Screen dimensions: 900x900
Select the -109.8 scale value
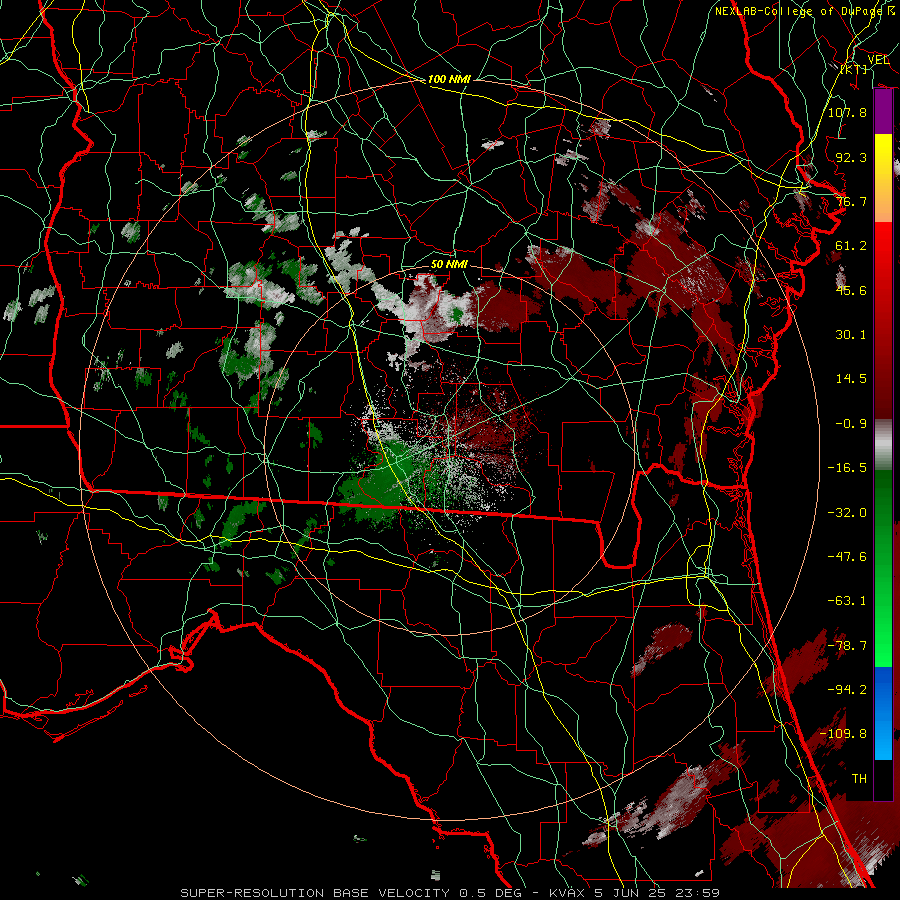[x=843, y=734]
